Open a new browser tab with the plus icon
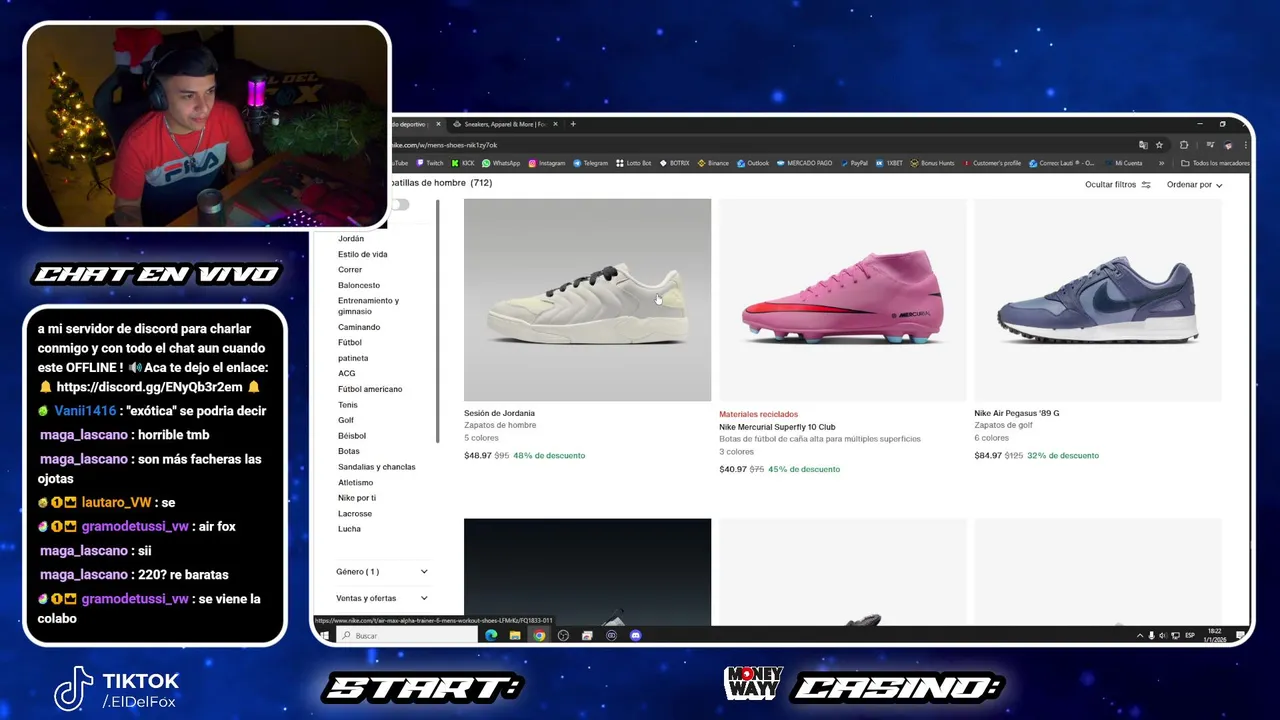This screenshot has height=720, width=1280. coord(573,124)
